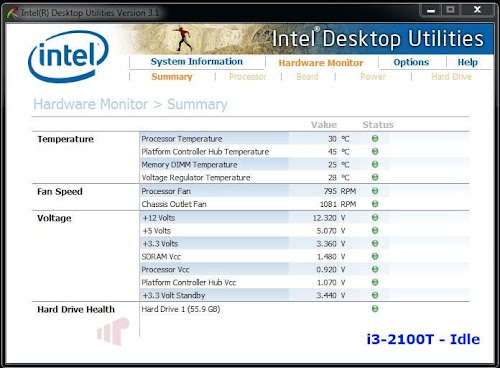Minimize the Intel Desktop Utilities window
Image resolution: width=500 pixels, height=368 pixels.
(x=431, y=10)
